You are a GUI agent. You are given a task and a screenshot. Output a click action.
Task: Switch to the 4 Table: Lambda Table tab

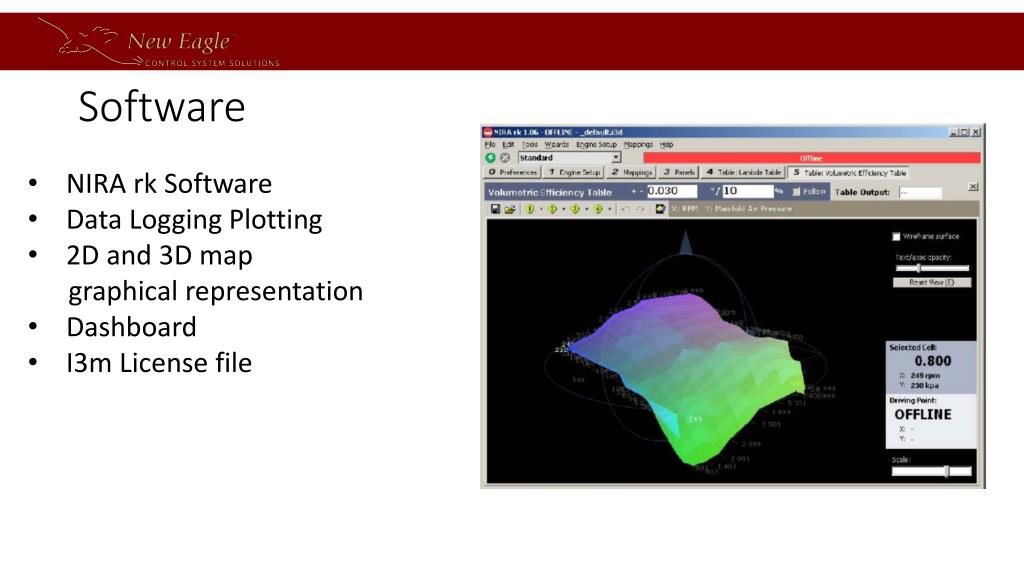[743, 172]
